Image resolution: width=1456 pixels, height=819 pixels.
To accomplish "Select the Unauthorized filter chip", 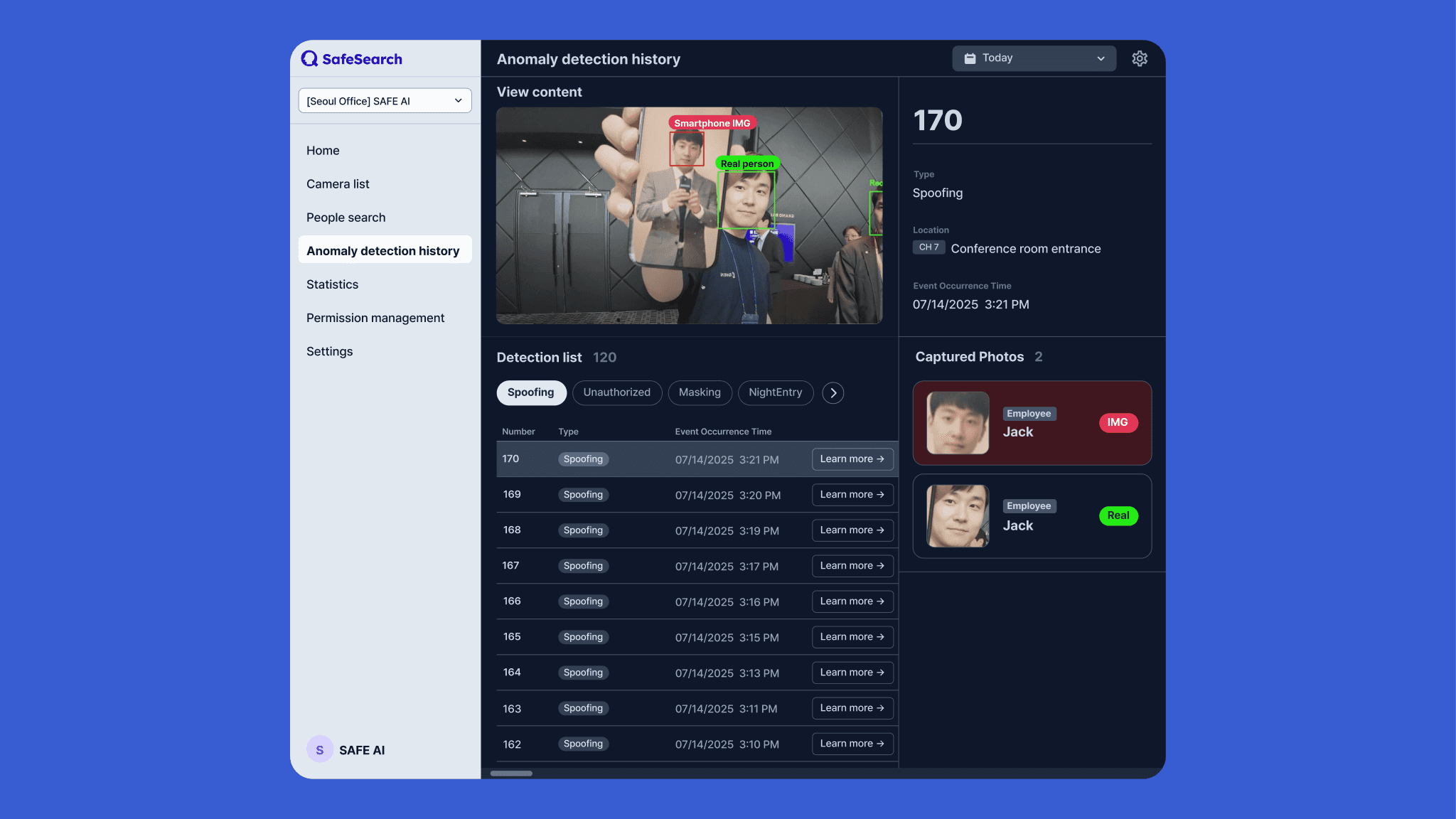I will [616, 392].
